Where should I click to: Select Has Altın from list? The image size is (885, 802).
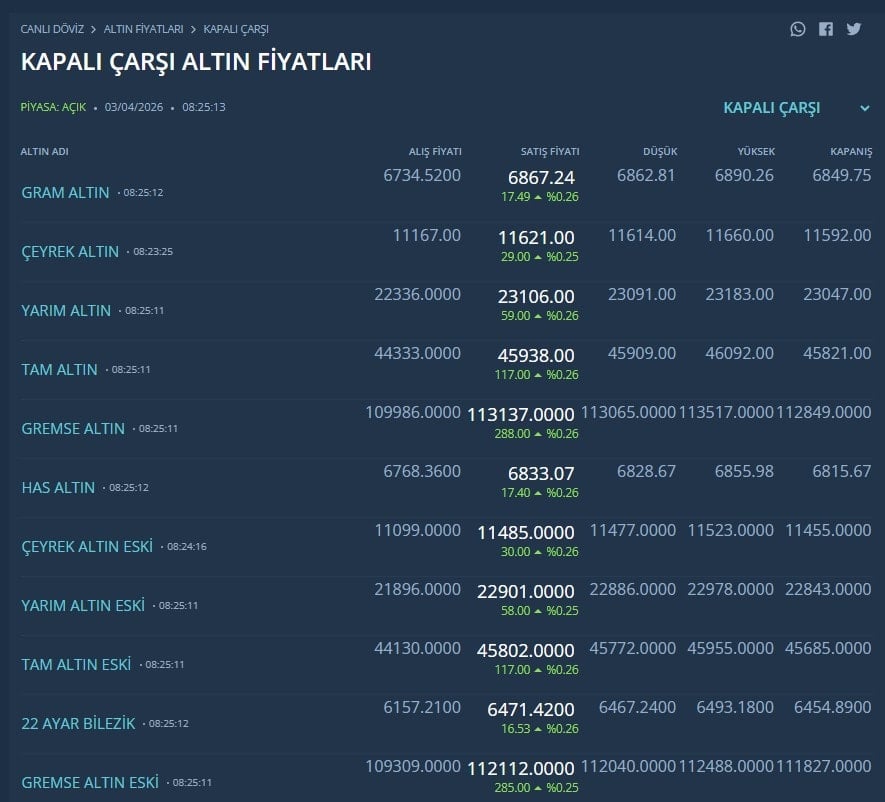[58, 487]
